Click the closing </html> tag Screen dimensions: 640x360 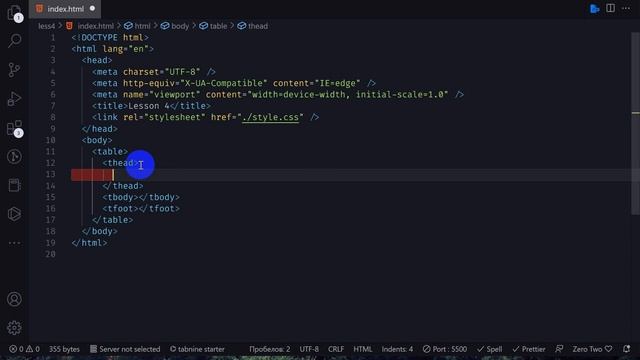(x=89, y=243)
